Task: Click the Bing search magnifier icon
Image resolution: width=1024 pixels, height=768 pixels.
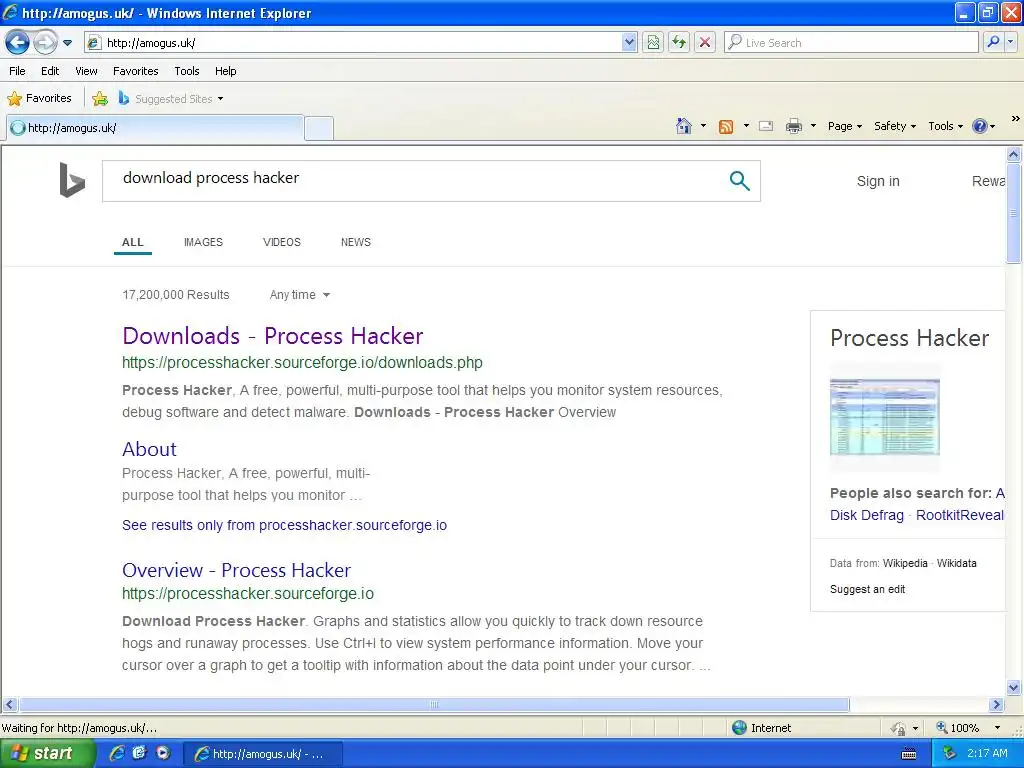Action: click(x=739, y=181)
